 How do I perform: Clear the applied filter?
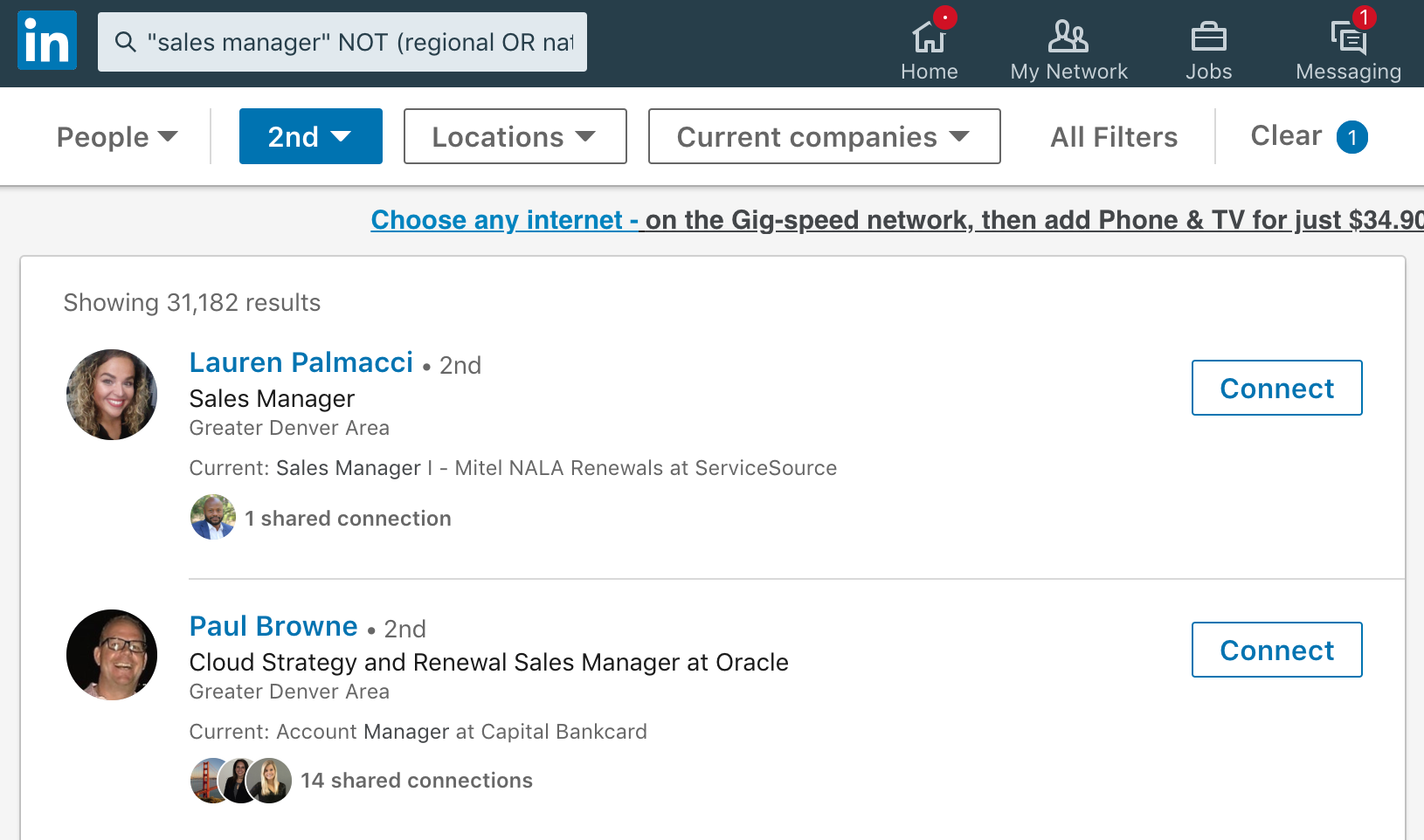(x=1309, y=136)
